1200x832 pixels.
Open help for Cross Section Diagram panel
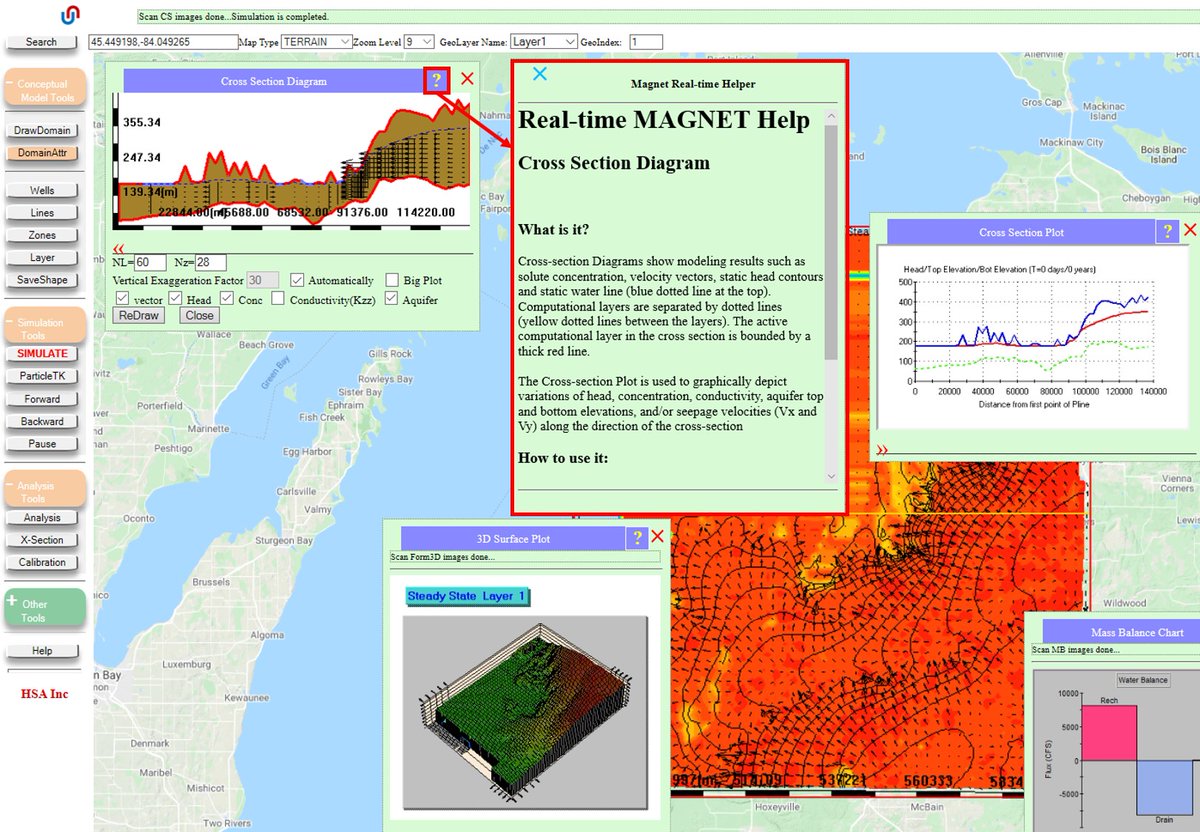(438, 79)
